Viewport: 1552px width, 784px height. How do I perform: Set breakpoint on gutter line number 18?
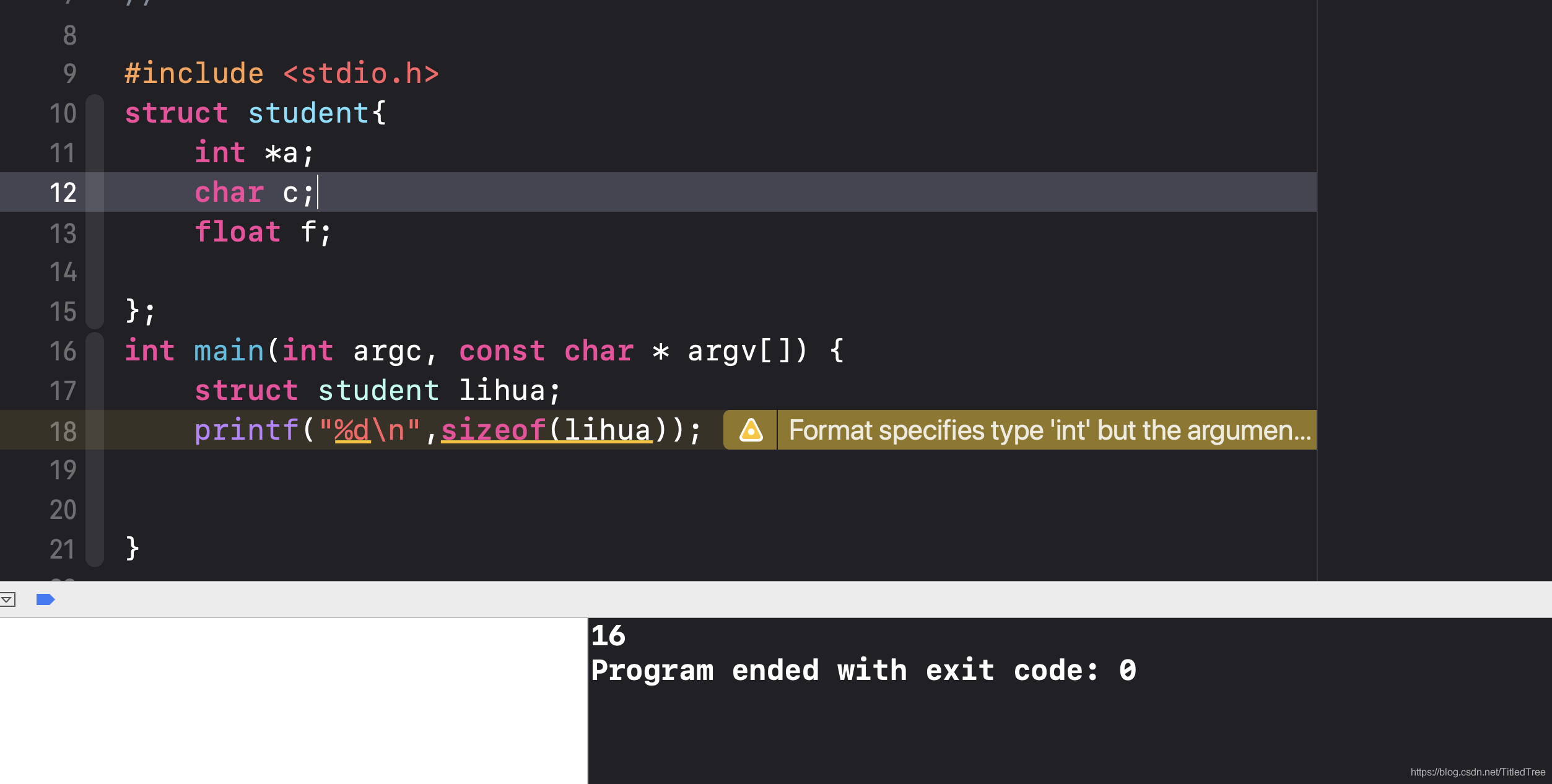pos(63,431)
